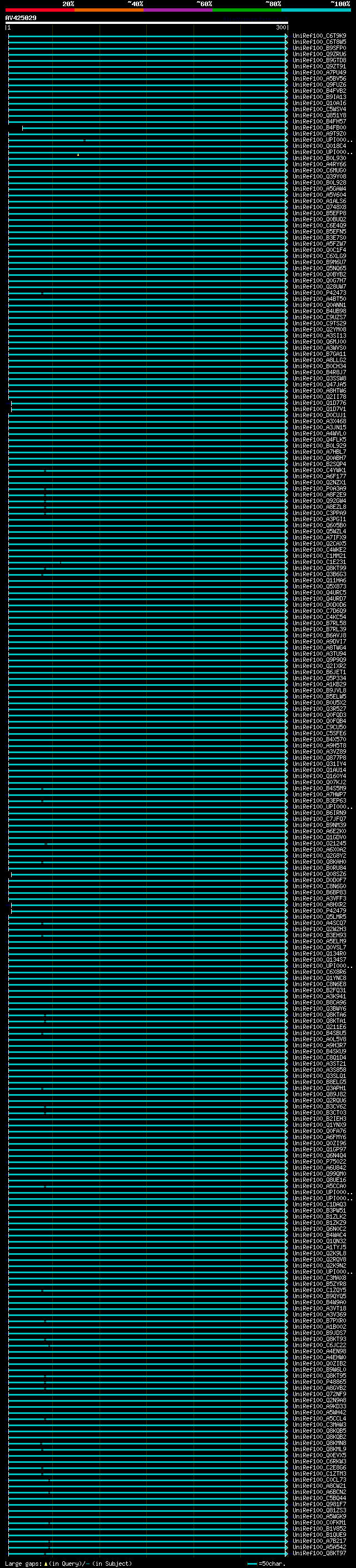Viewport: 356px width, 1568px height.
Task: Click the red 20% identity legend bar
Action: (39, 11)
